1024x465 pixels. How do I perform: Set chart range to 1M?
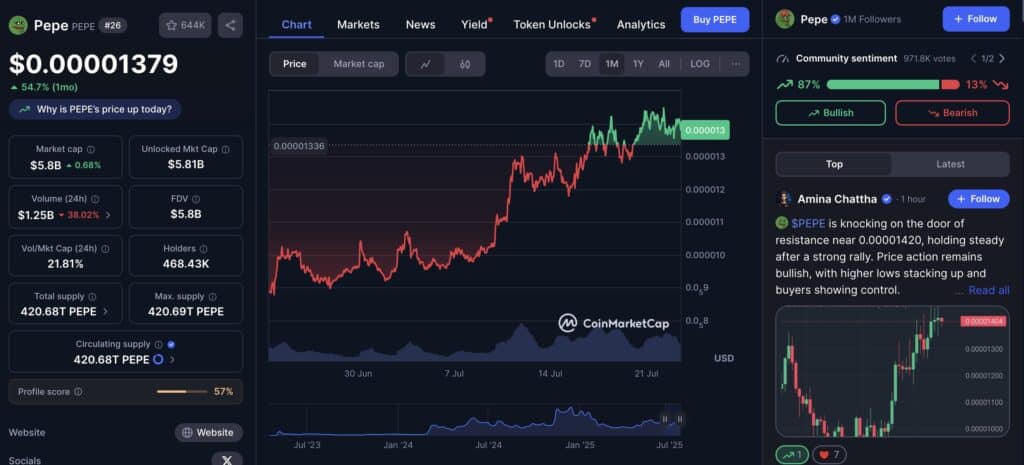pyautogui.click(x=611, y=64)
